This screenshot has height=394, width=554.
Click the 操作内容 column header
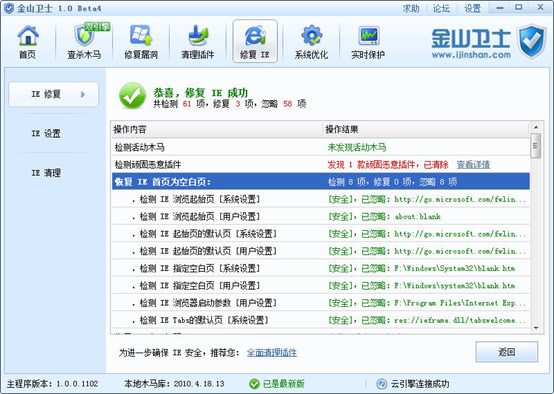point(217,129)
